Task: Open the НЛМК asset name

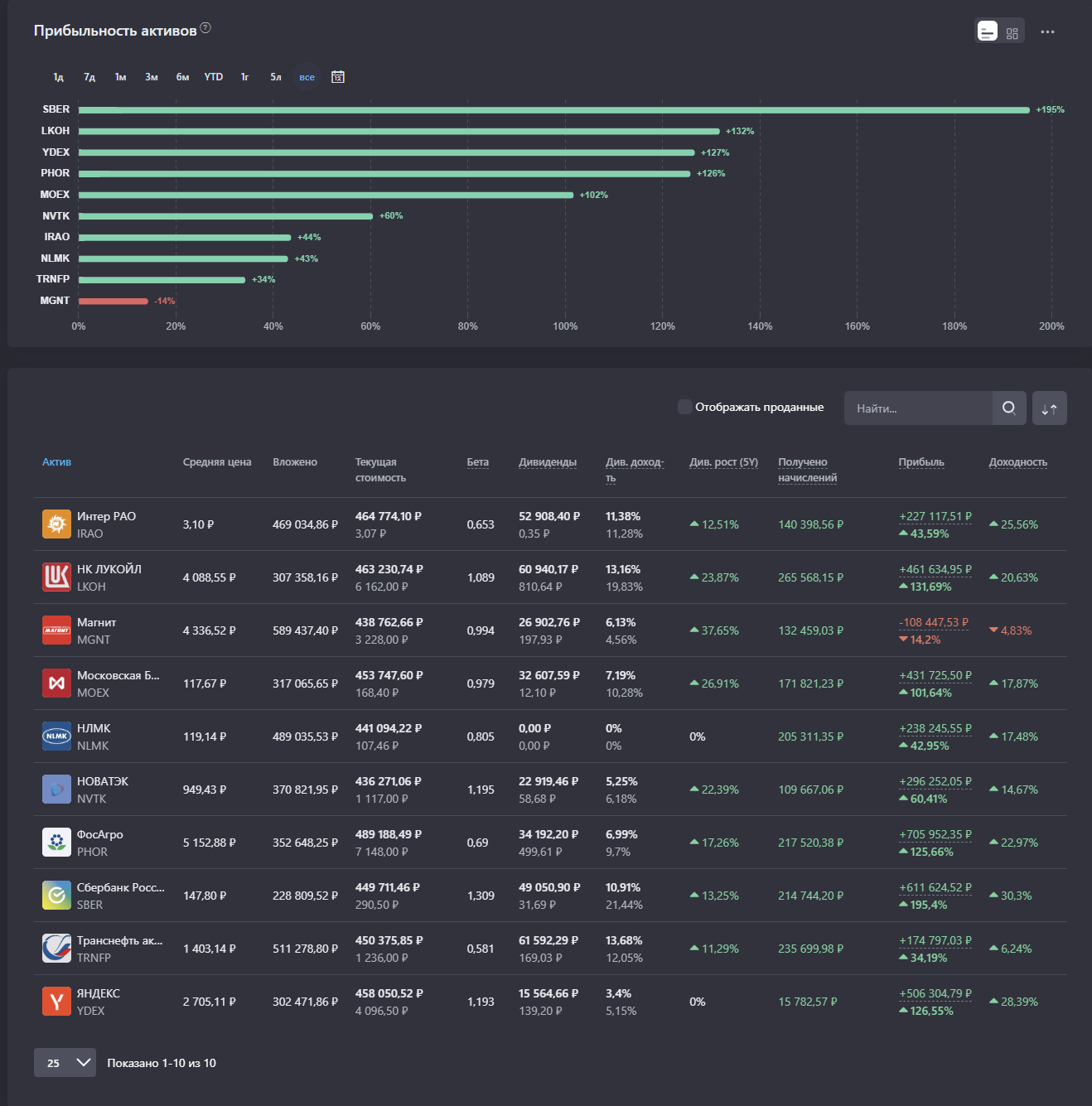Action: point(94,728)
